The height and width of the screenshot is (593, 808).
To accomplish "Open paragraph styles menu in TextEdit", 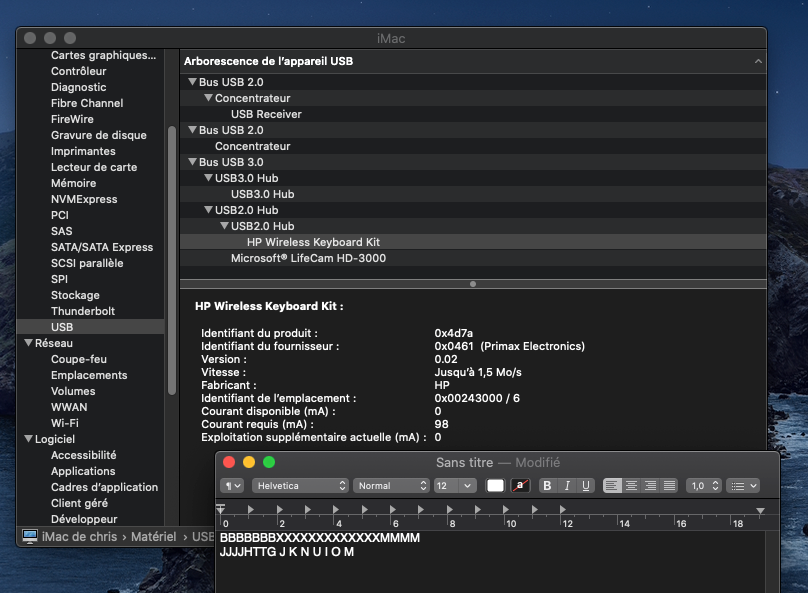I will [232, 486].
